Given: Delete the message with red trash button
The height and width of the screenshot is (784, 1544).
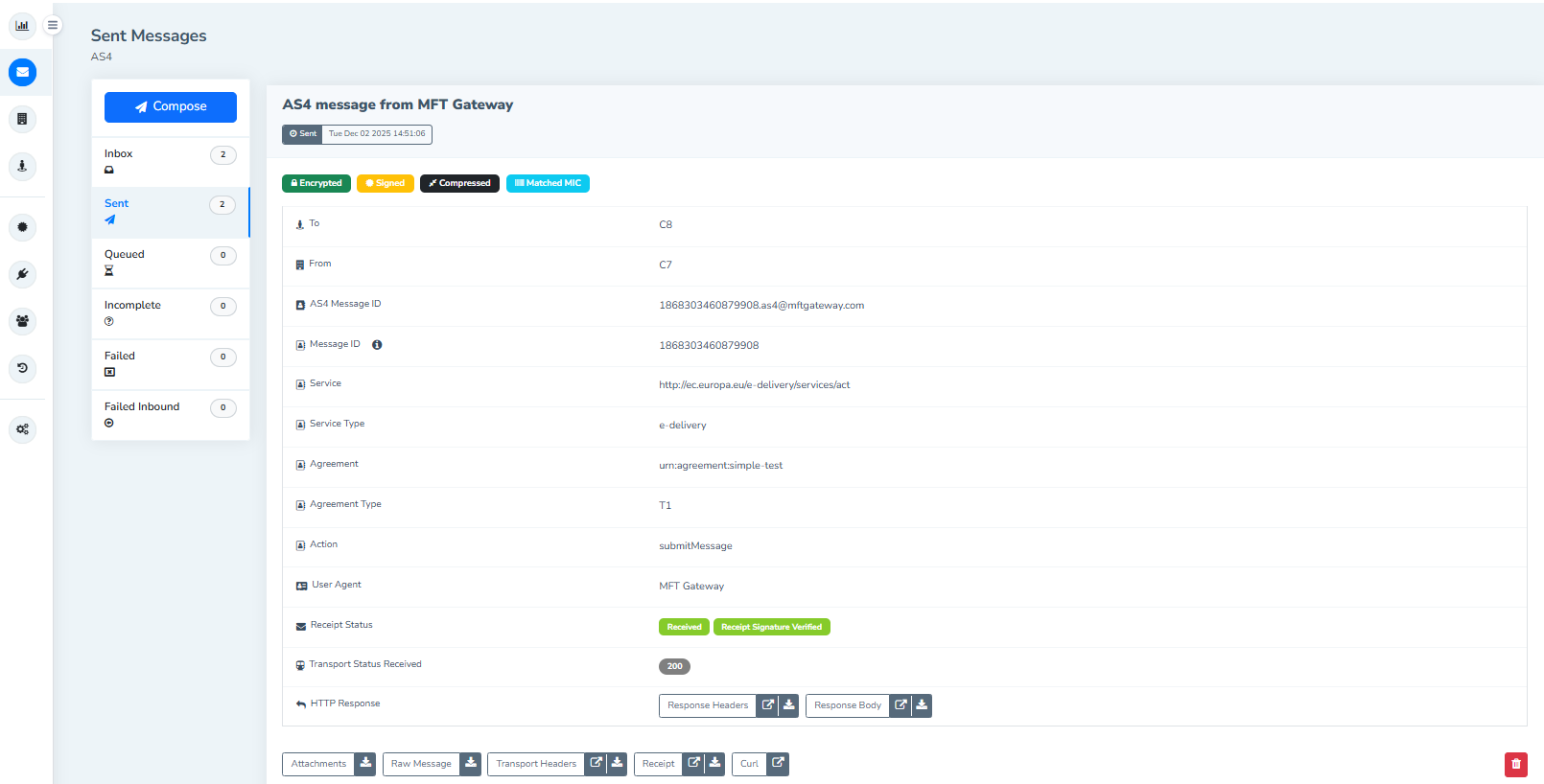Looking at the screenshot, I should coord(1515,764).
